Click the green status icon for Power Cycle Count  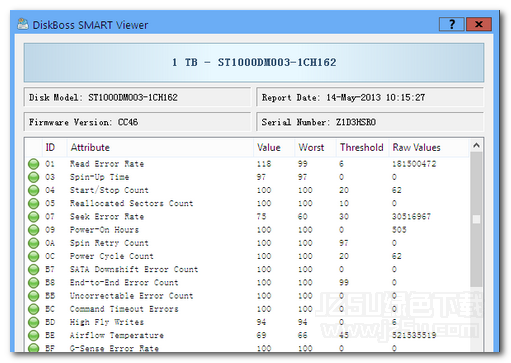[x=33, y=257]
